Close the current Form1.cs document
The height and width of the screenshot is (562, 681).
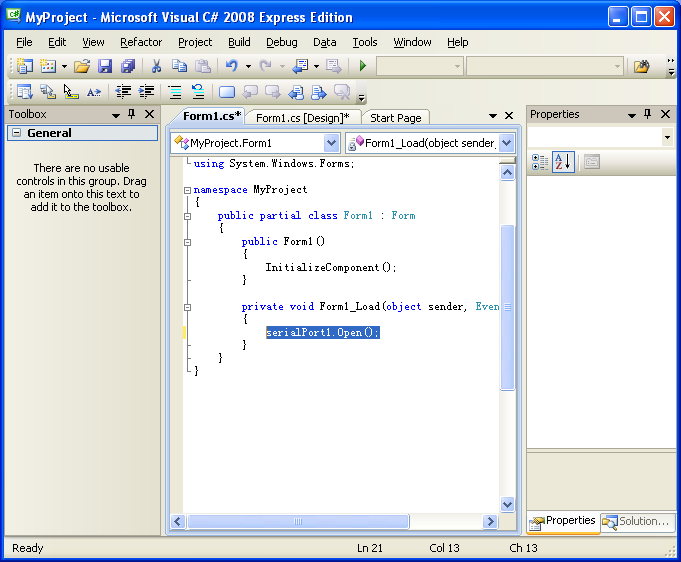(x=509, y=116)
